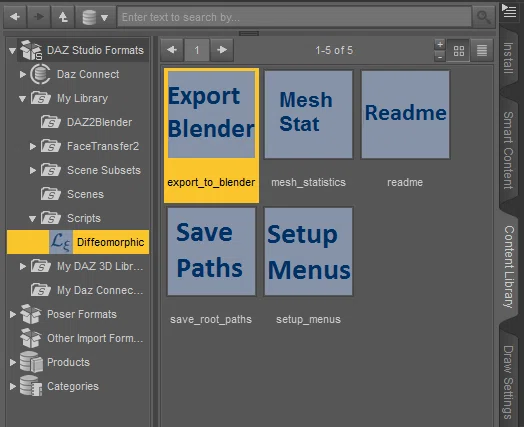This screenshot has height=427, width=524.
Task: Select the Setup Menus script thumbnail
Action: click(308, 251)
